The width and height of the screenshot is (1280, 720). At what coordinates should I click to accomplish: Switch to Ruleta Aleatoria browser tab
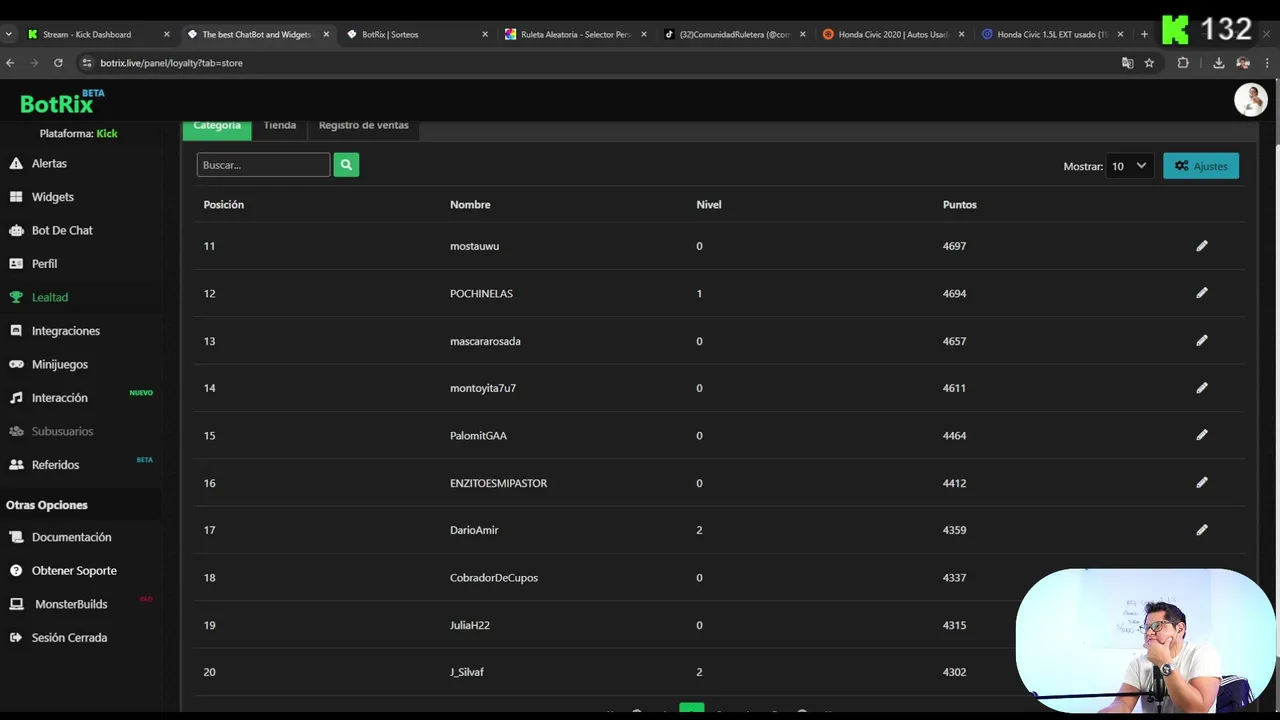pyautogui.click(x=575, y=34)
